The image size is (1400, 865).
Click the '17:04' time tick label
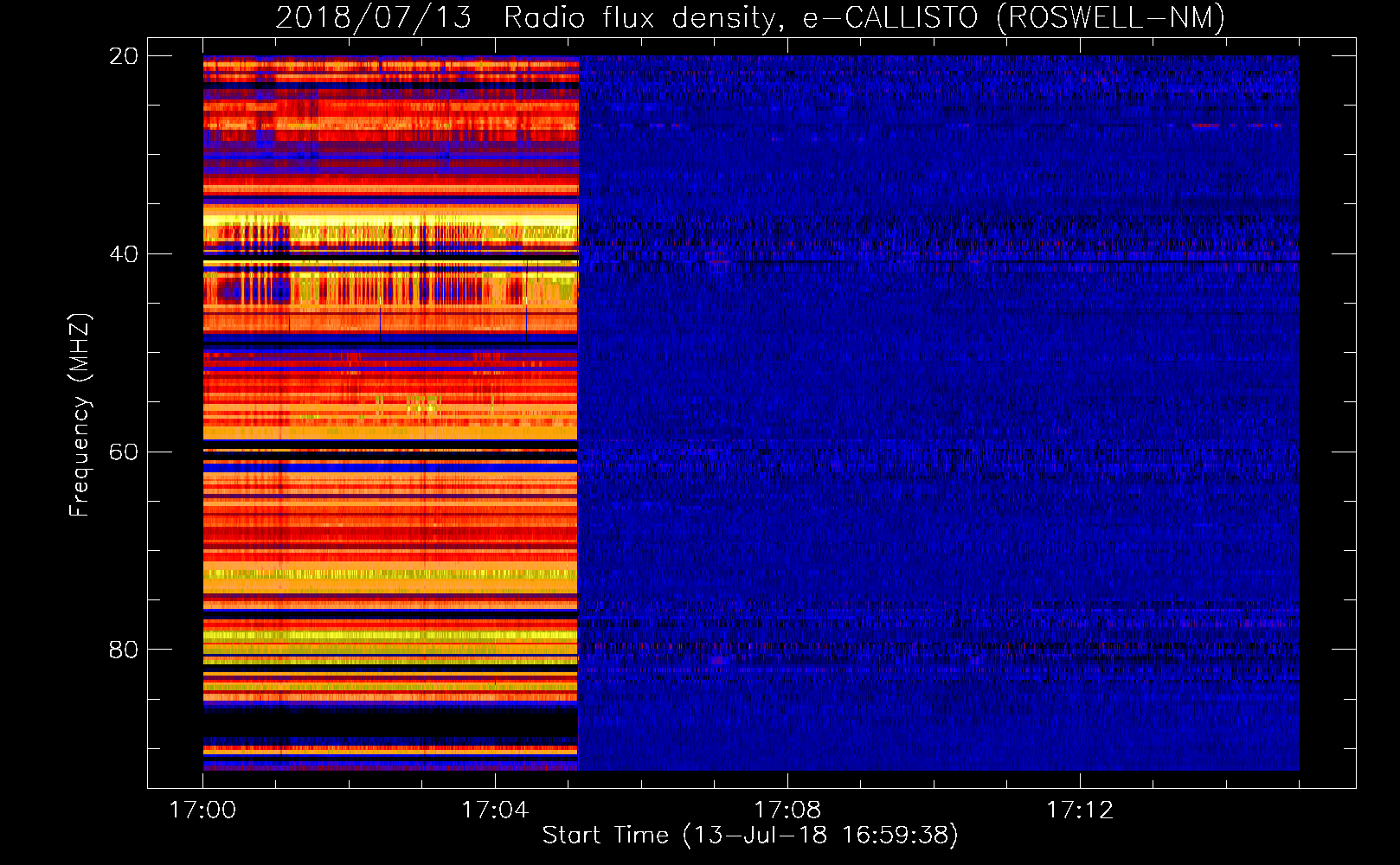pos(495,810)
